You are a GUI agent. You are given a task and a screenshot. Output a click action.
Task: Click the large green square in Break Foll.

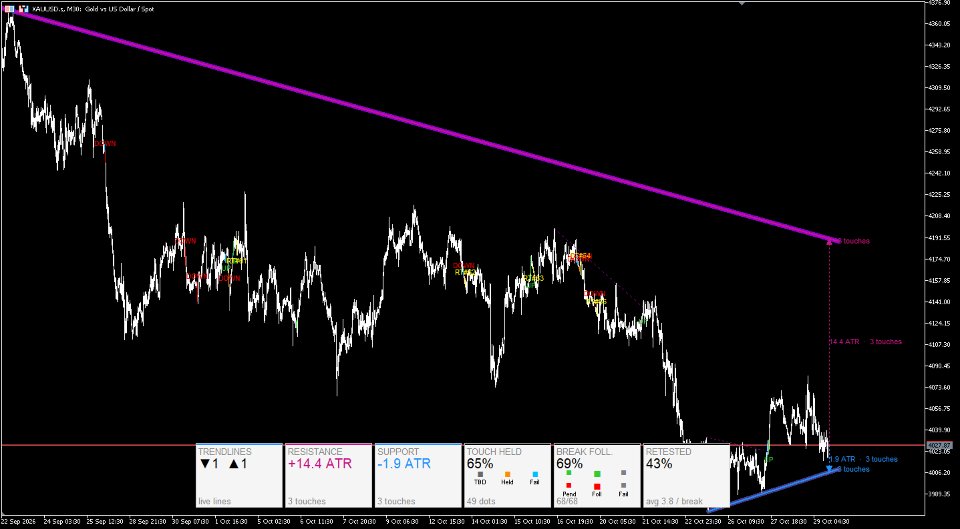coord(597,474)
